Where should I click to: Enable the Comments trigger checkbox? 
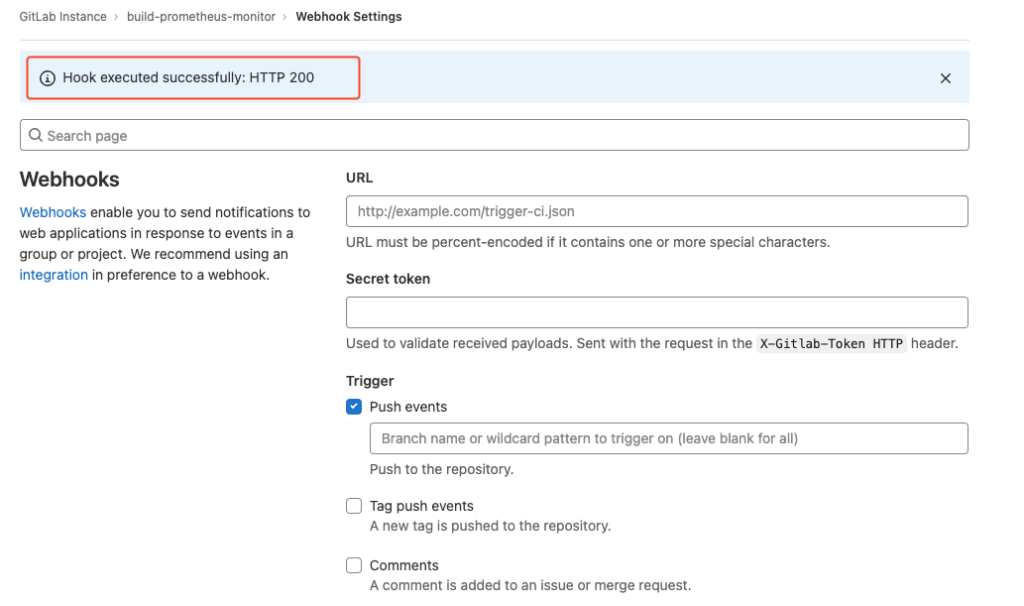point(354,565)
